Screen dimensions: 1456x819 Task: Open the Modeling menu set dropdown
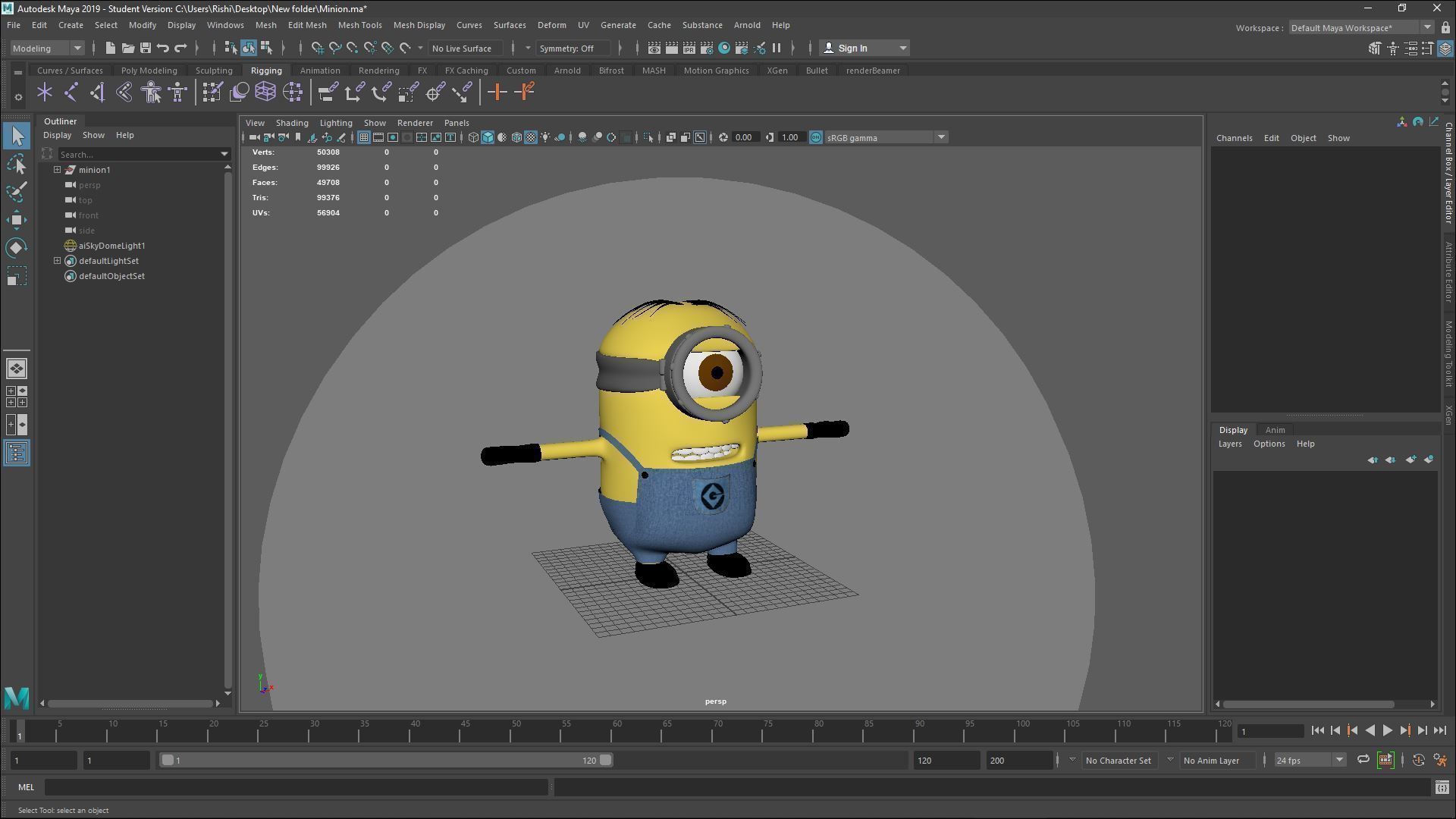click(47, 49)
